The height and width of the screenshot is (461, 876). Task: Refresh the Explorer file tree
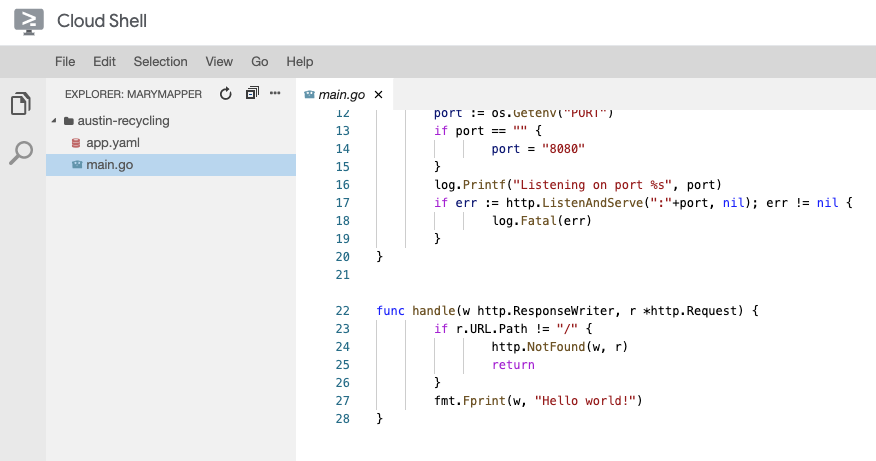pos(226,94)
